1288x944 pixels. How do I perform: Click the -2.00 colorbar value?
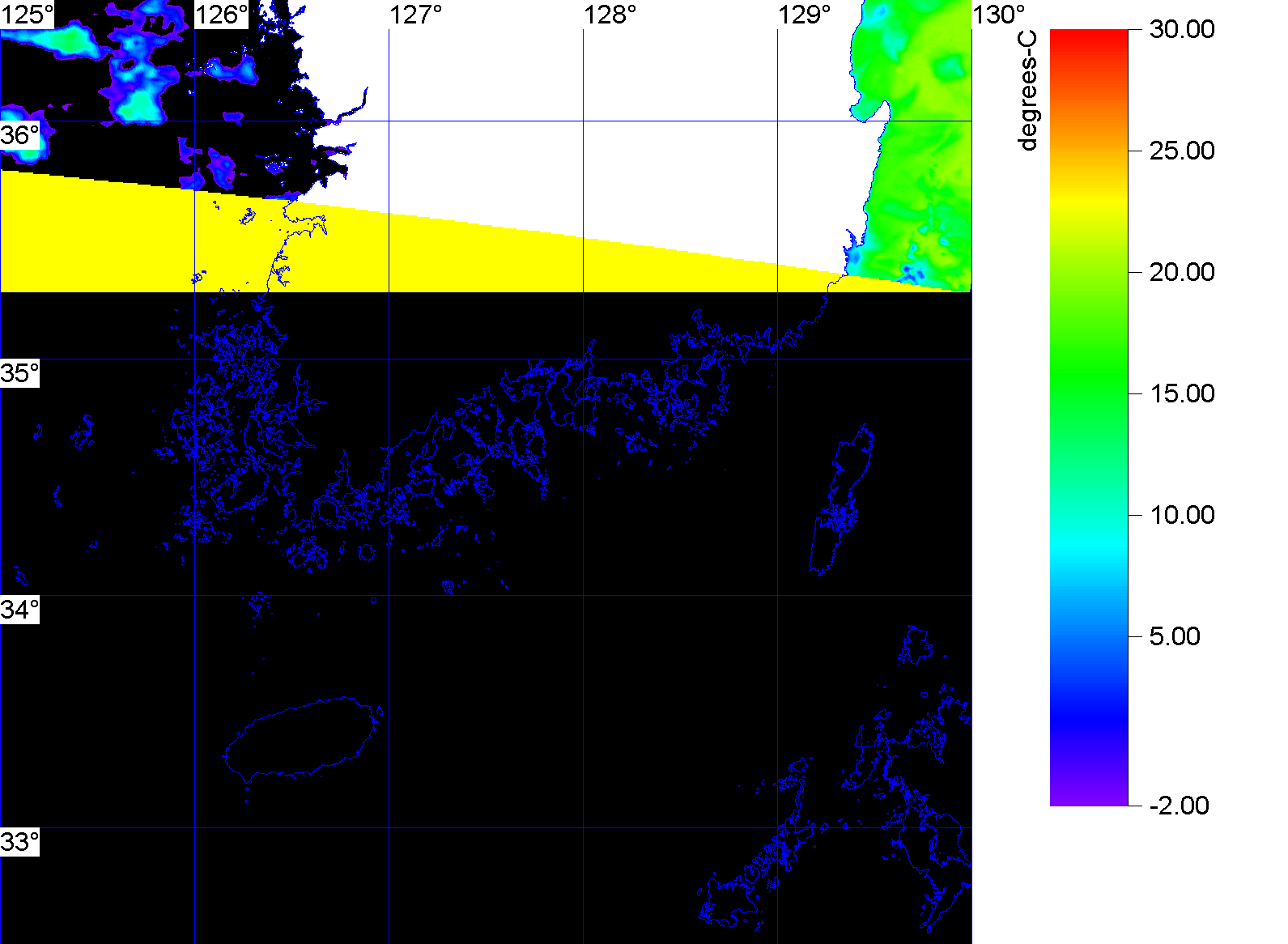[x=1179, y=806]
